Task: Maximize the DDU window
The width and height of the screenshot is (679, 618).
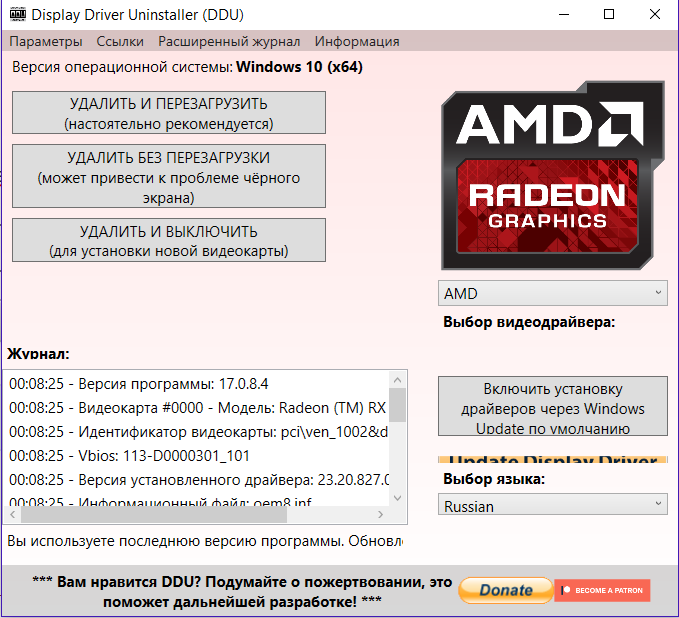Action: coord(609,14)
